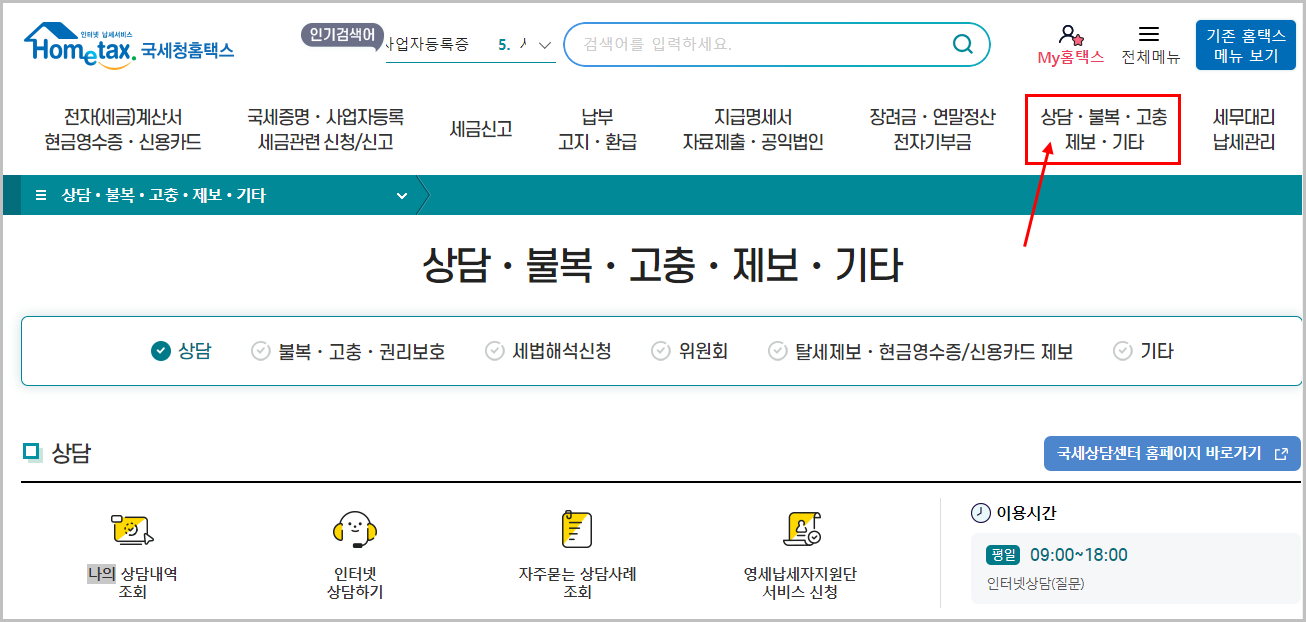Visit 국세상담센터 홈페이지 바로가기

tap(1171, 453)
